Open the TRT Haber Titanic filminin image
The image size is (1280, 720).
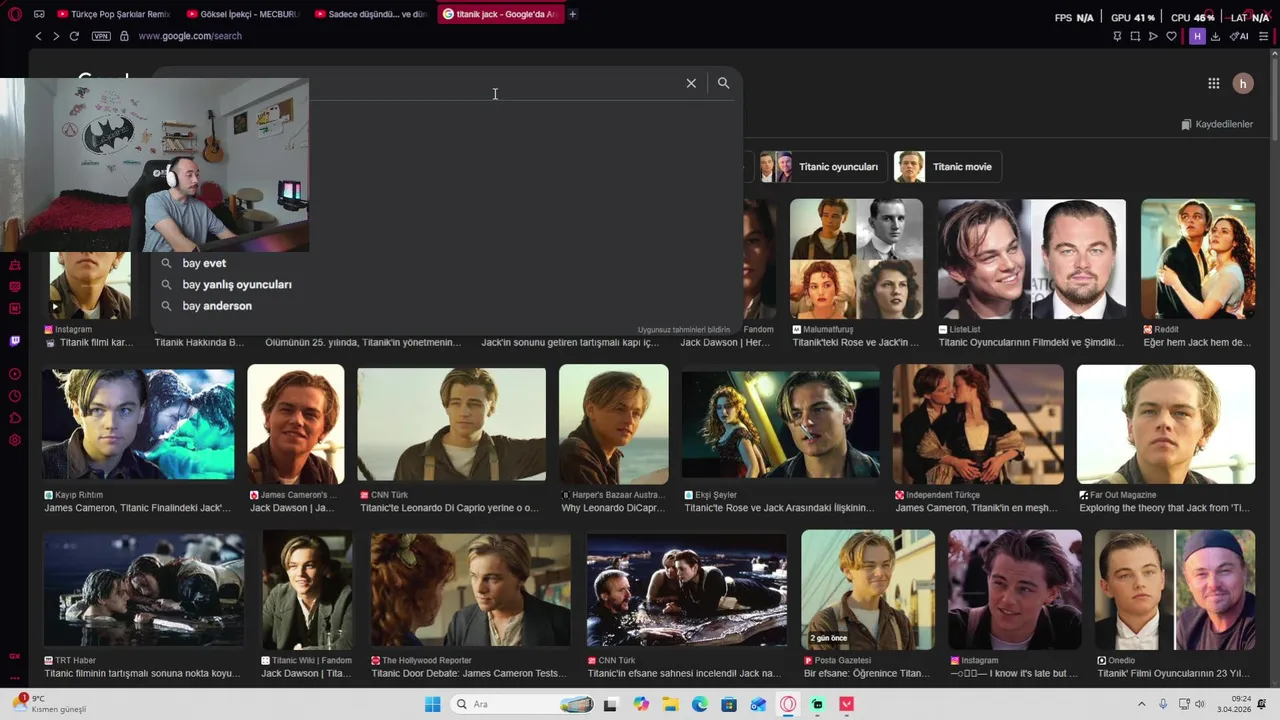coord(144,590)
